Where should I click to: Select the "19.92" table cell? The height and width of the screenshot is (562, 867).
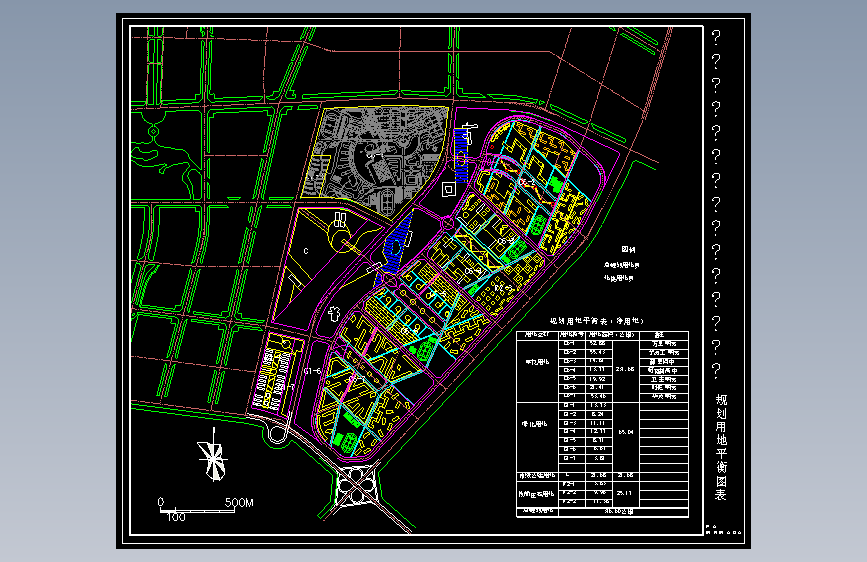click(598, 379)
